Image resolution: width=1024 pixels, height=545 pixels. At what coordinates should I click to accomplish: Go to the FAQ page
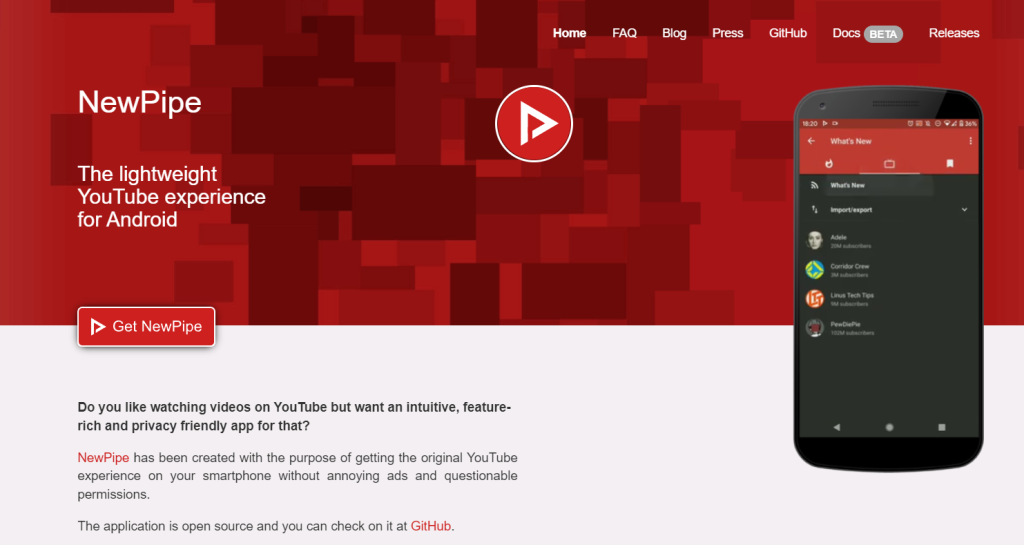click(624, 33)
